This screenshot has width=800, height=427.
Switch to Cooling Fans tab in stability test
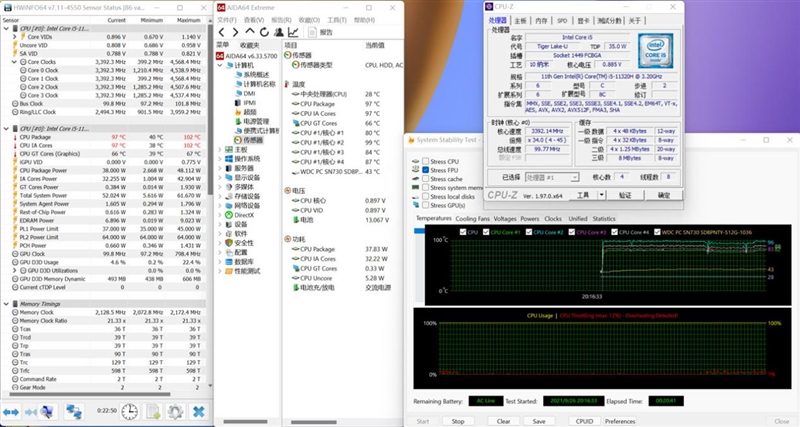472,218
